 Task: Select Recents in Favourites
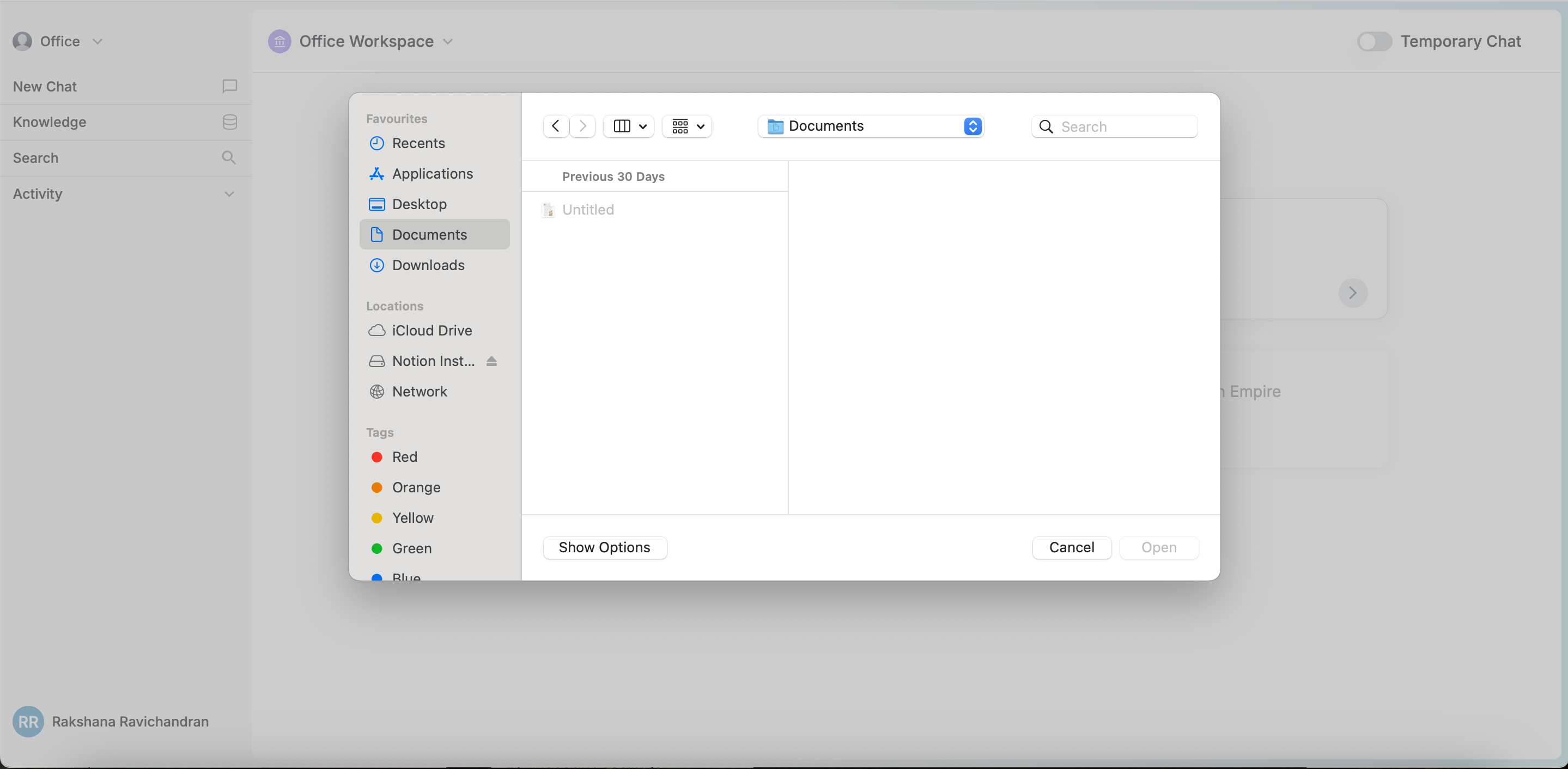coord(435,143)
